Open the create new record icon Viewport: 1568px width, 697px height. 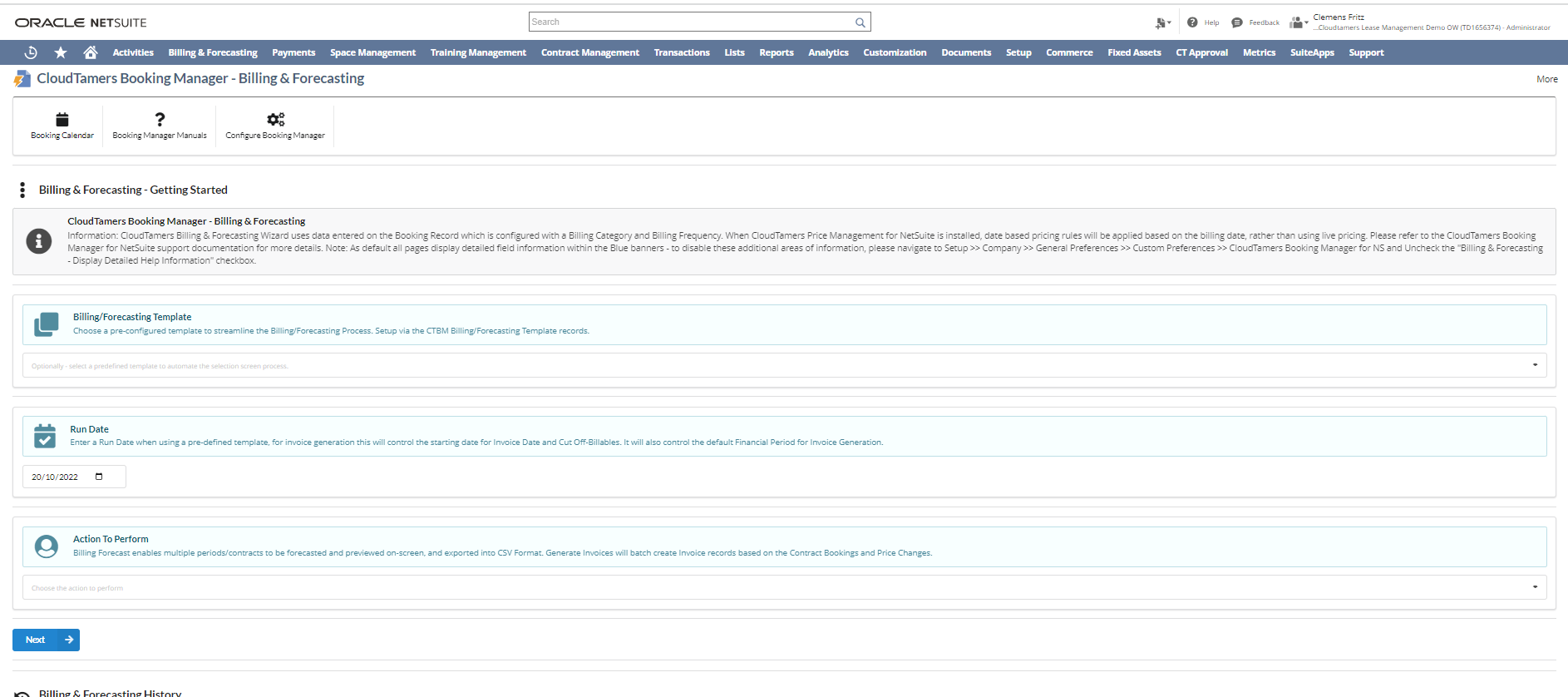point(1162,22)
